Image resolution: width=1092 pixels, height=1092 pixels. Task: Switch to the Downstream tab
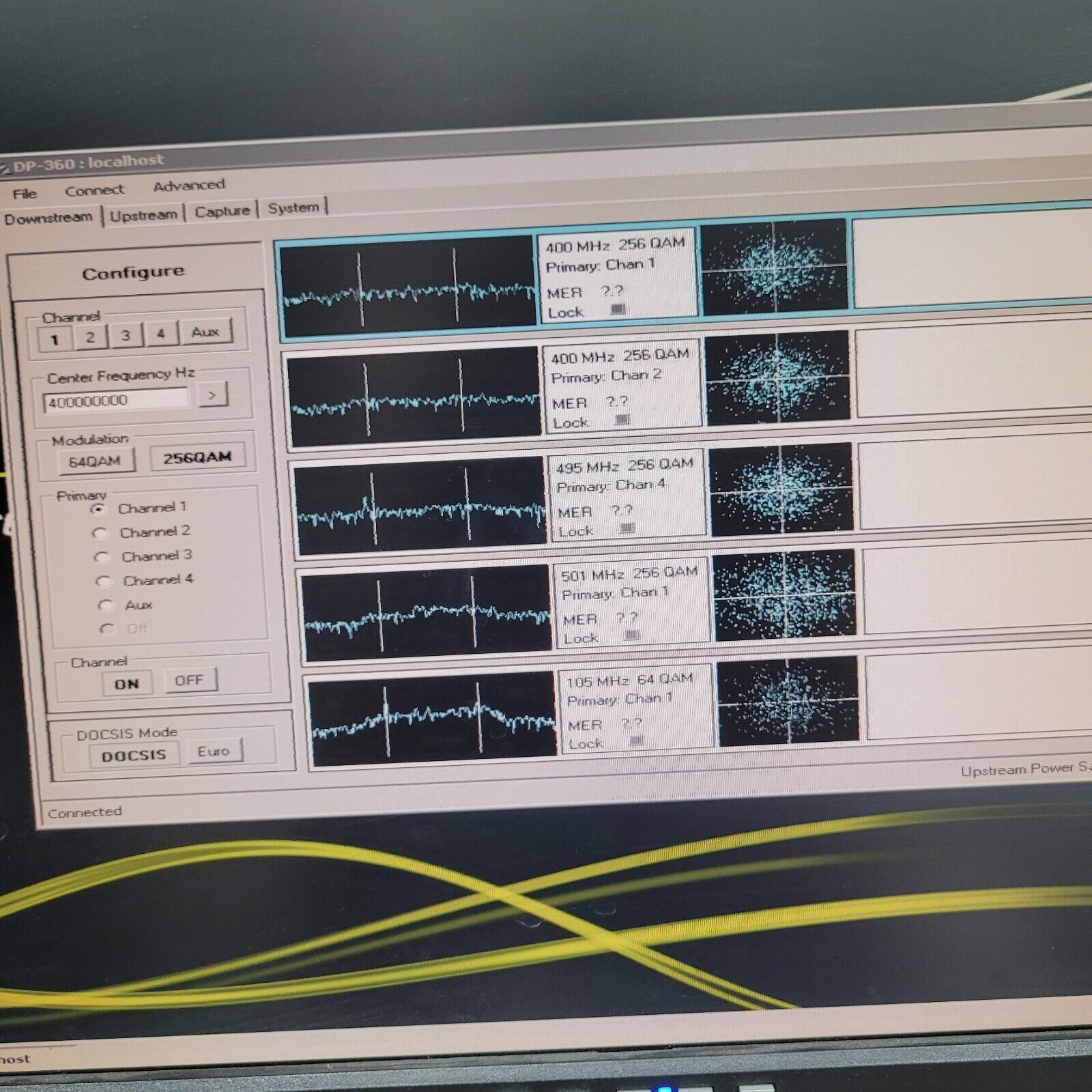[x=48, y=218]
